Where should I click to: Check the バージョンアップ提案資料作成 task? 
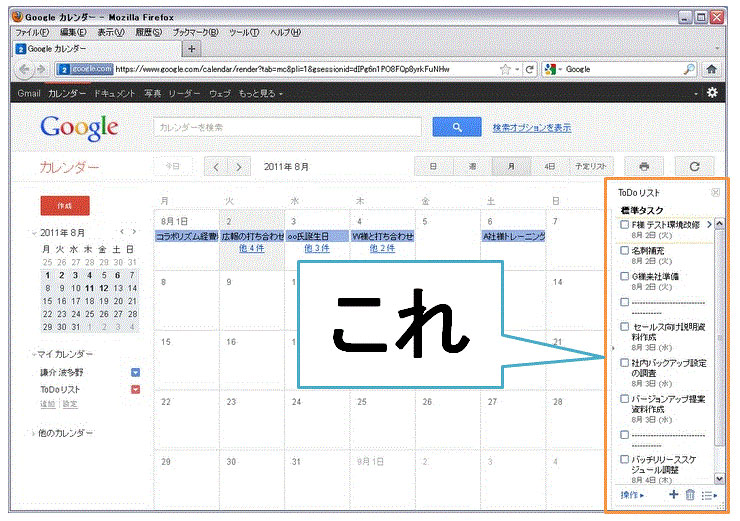pos(624,399)
